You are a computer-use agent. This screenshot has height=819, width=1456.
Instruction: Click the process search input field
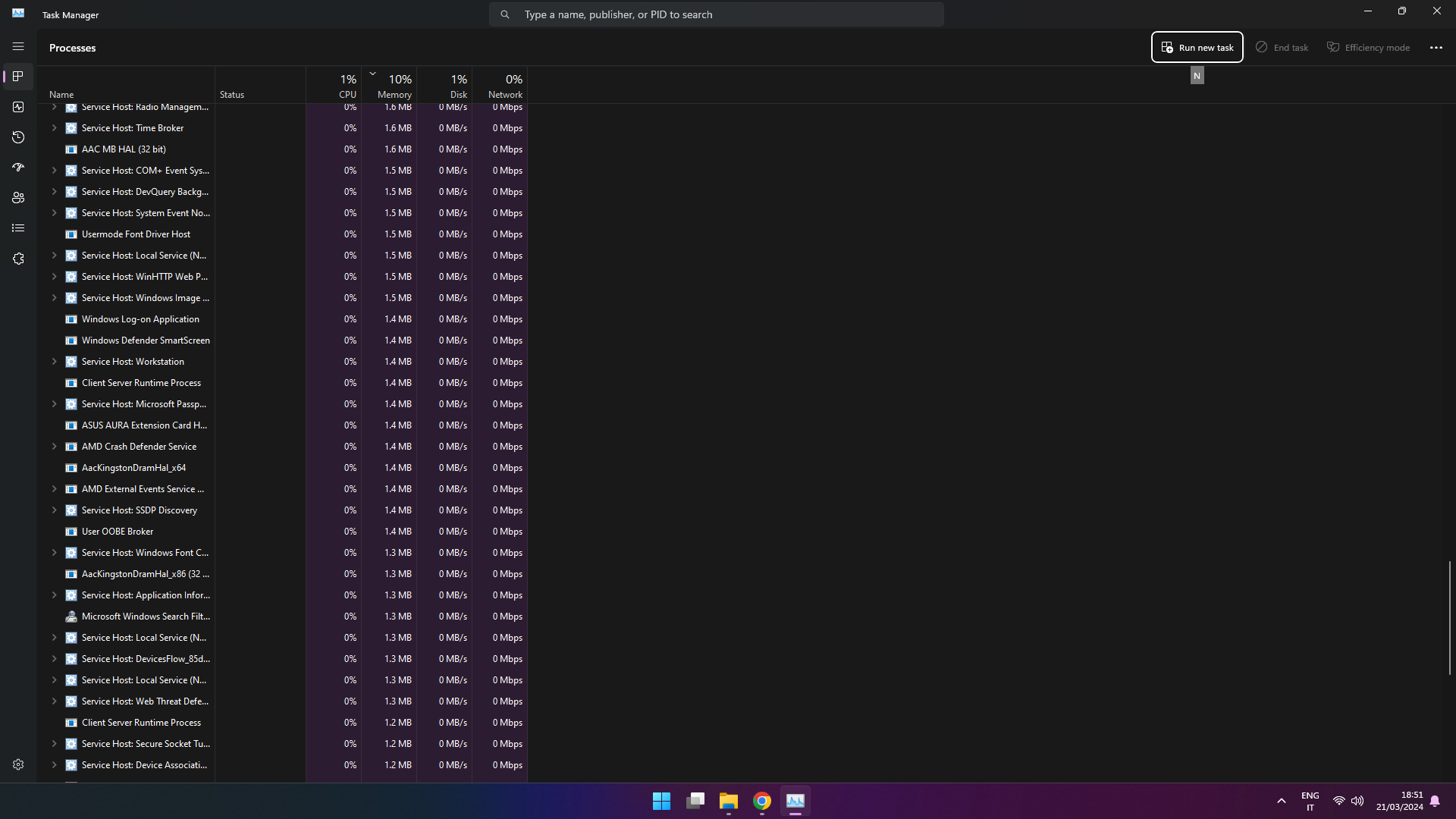[x=717, y=14]
